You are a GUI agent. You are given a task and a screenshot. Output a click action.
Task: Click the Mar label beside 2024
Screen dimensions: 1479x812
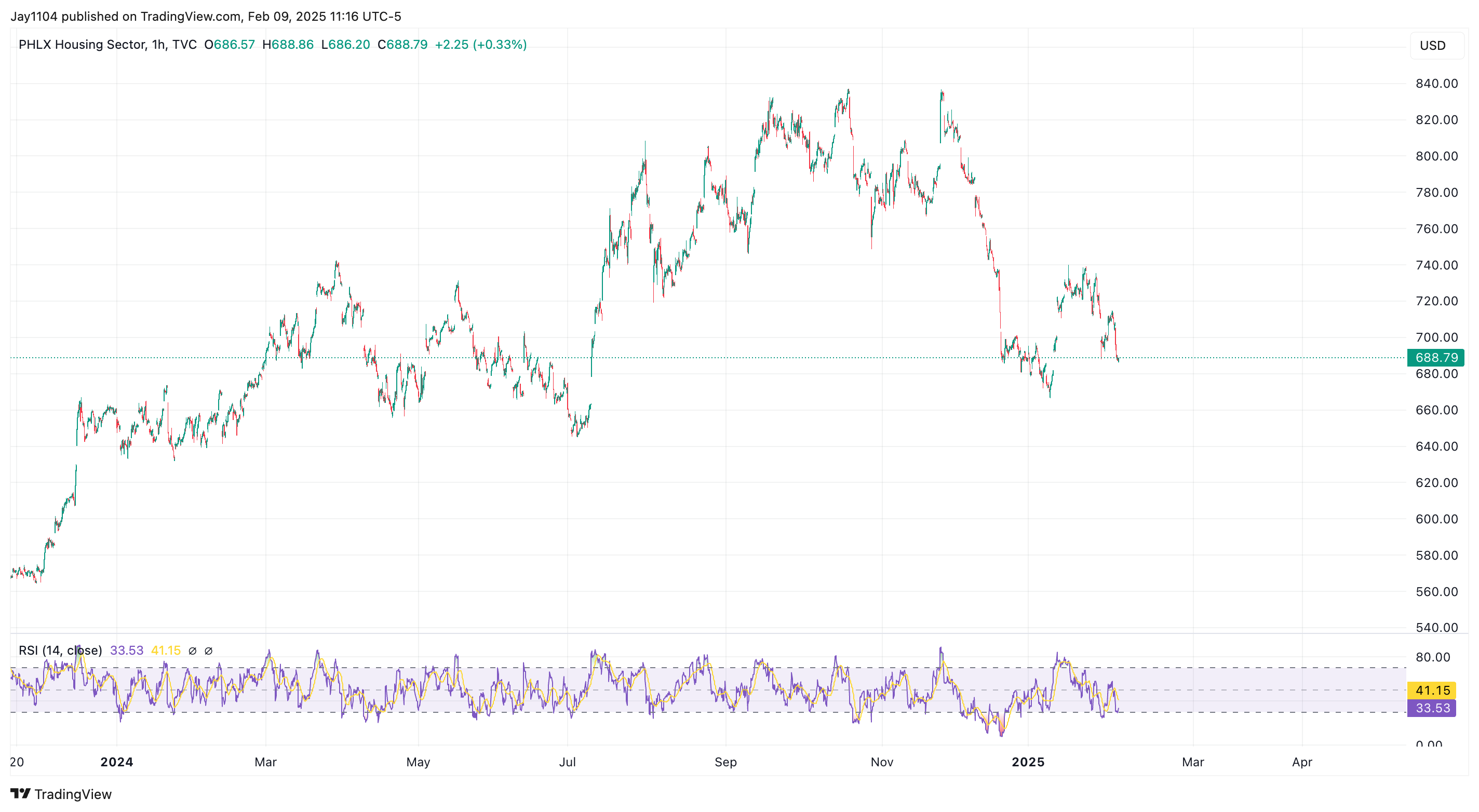[266, 762]
